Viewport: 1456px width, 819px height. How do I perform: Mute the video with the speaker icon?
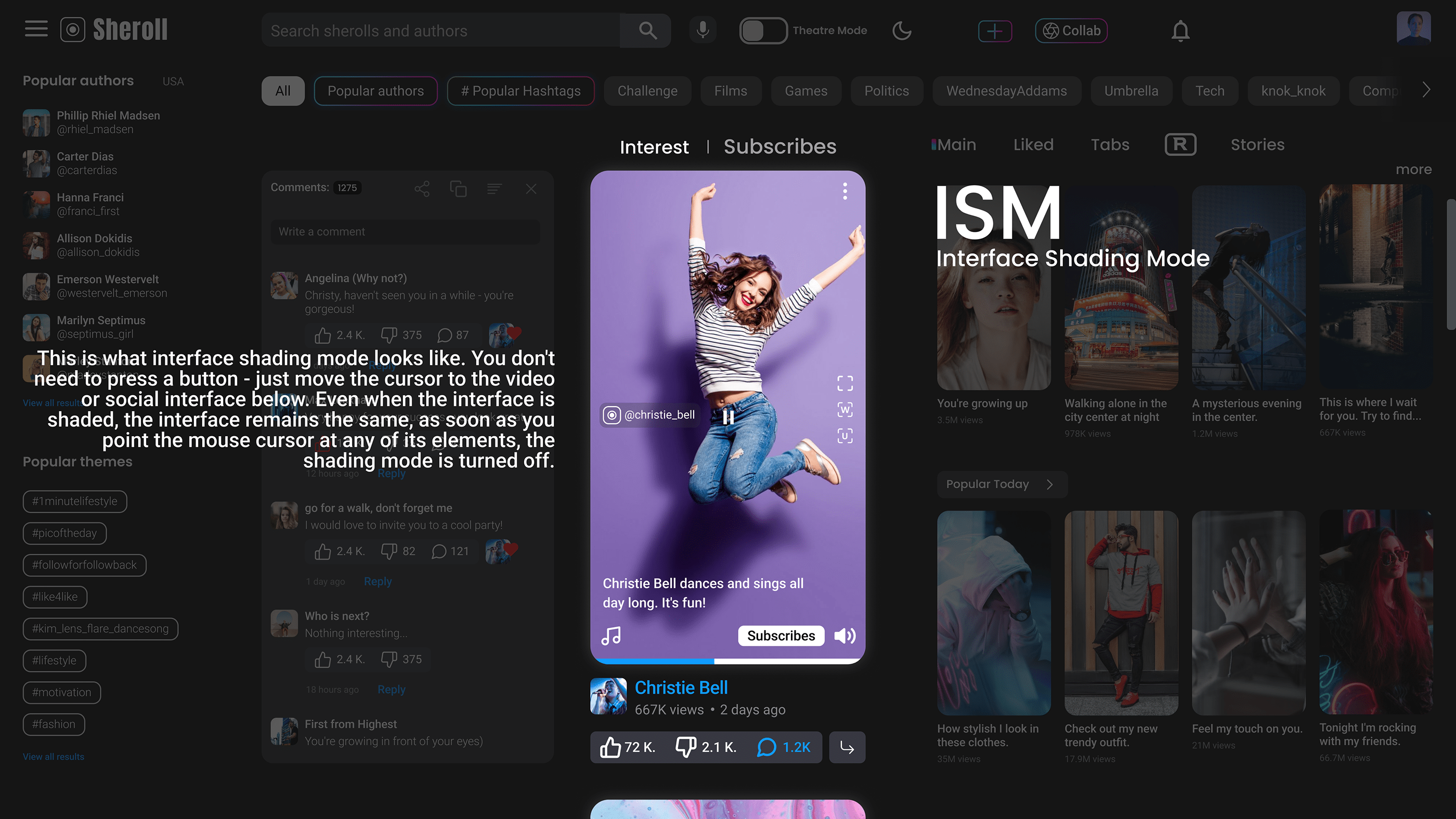point(844,636)
